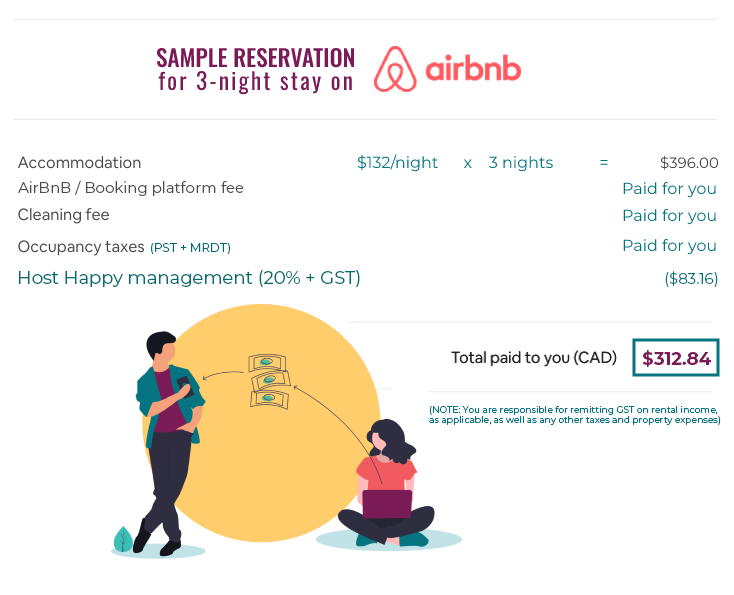This screenshot has height=595, width=734.
Task: Click the airbnb wordmark text
Action: [473, 70]
